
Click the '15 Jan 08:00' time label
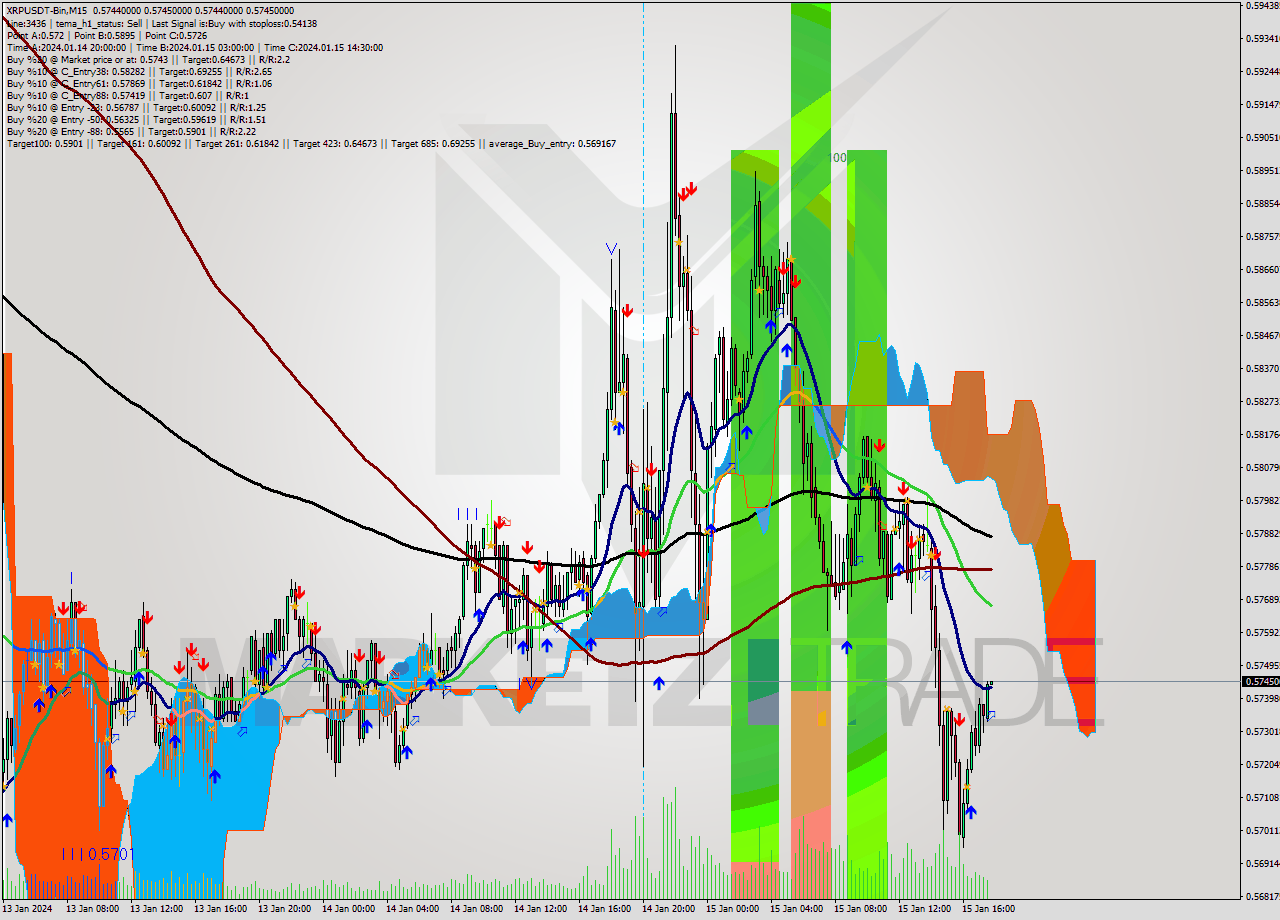[862, 909]
